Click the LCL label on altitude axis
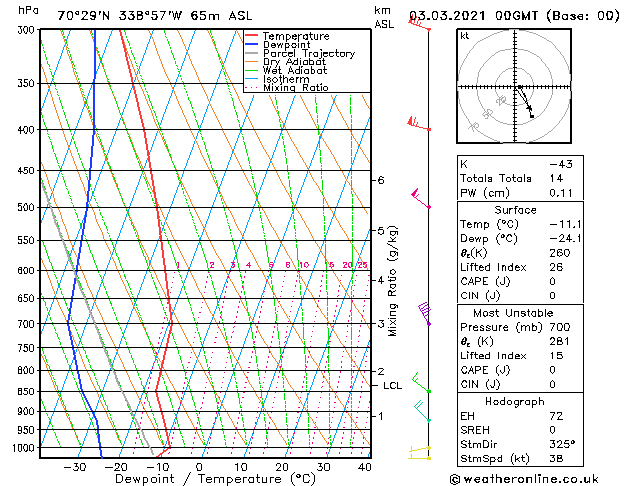 (392, 386)
